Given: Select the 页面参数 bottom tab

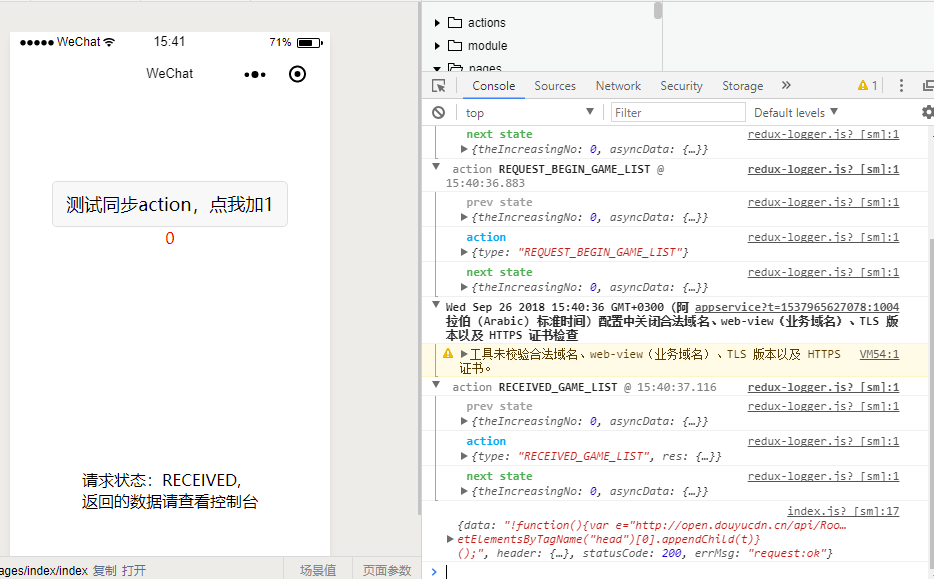Looking at the screenshot, I should click(x=387, y=570).
